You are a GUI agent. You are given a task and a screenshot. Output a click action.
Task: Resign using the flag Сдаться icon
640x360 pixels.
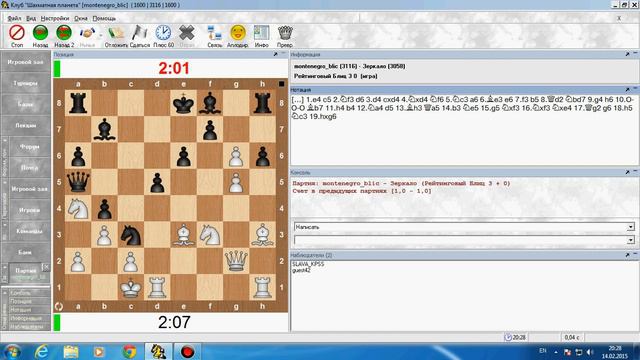click(x=140, y=33)
